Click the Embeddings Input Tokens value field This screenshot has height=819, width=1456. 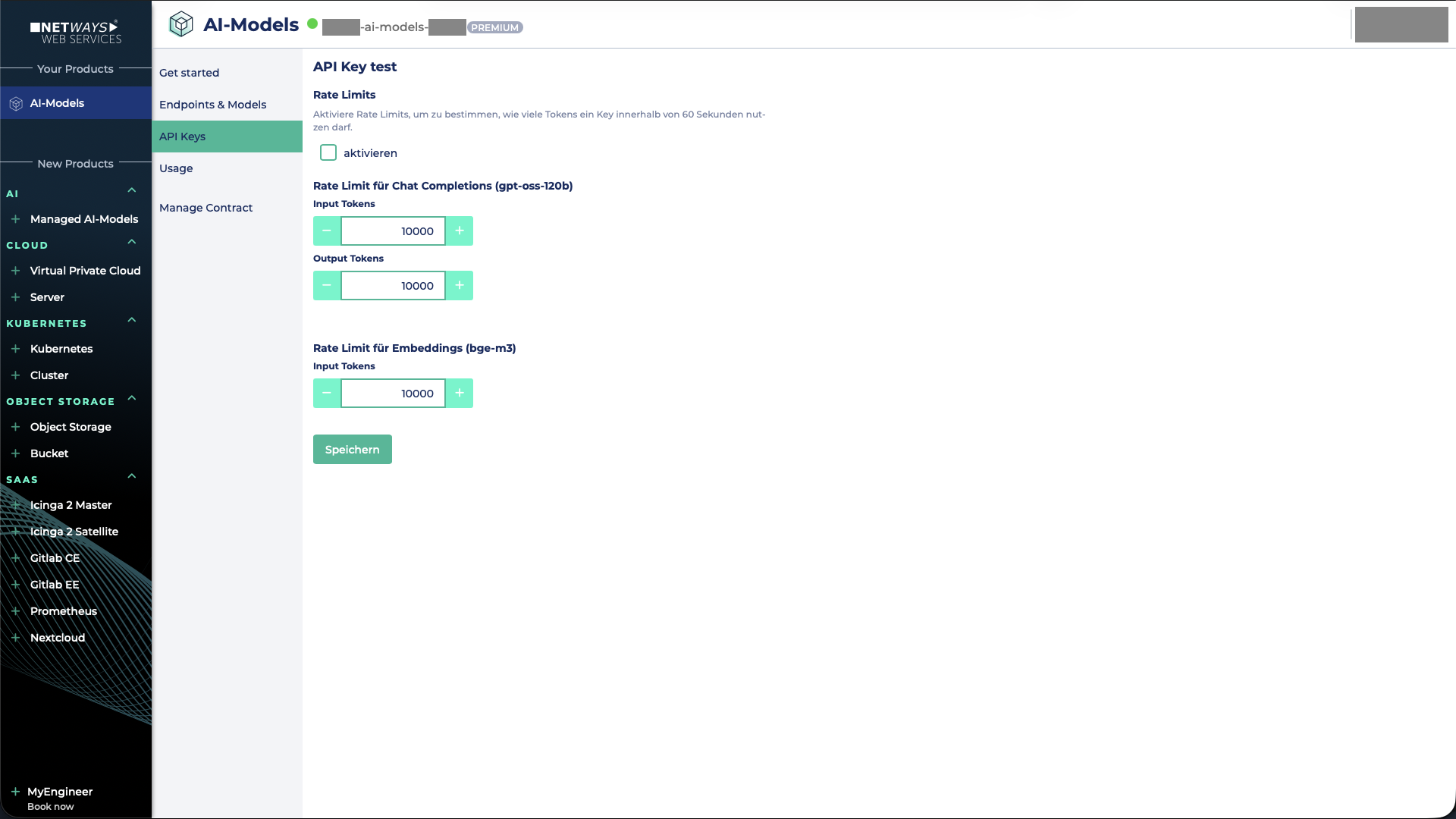pos(393,393)
